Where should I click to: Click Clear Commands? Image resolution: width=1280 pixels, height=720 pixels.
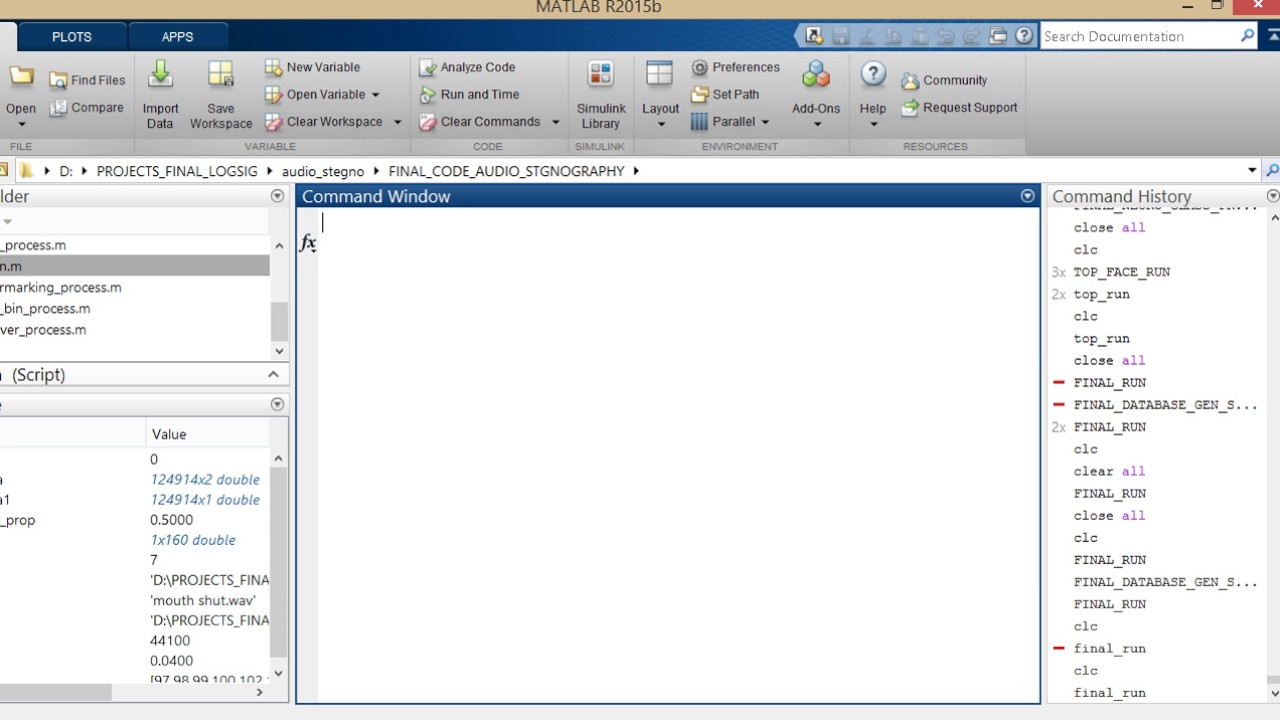[x=479, y=122]
